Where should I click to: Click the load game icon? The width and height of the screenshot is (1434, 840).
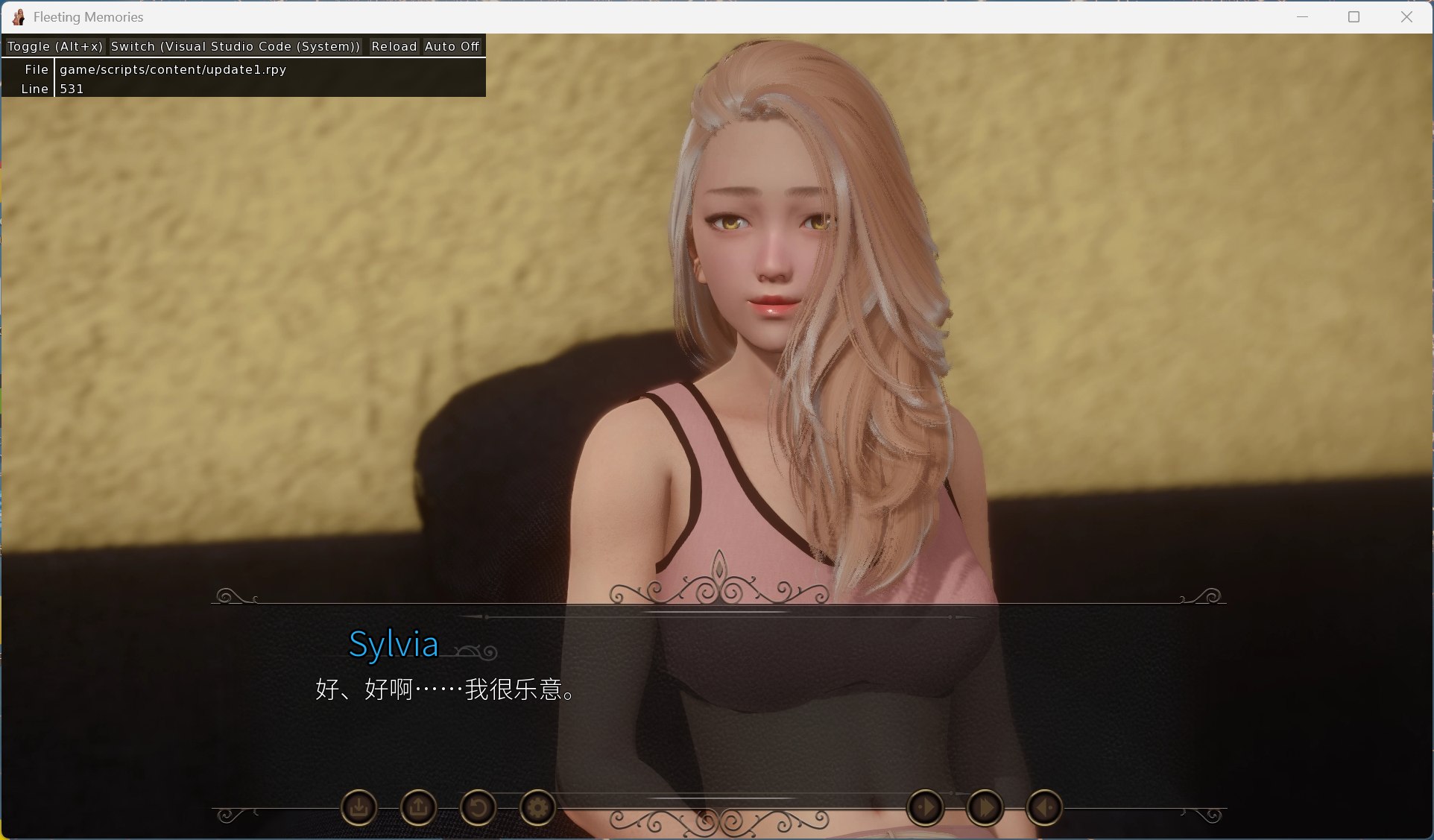418,807
